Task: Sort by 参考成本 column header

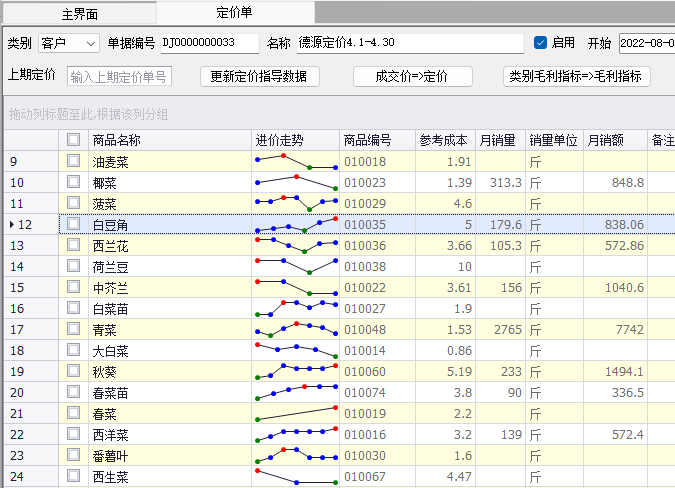Action: (x=445, y=140)
